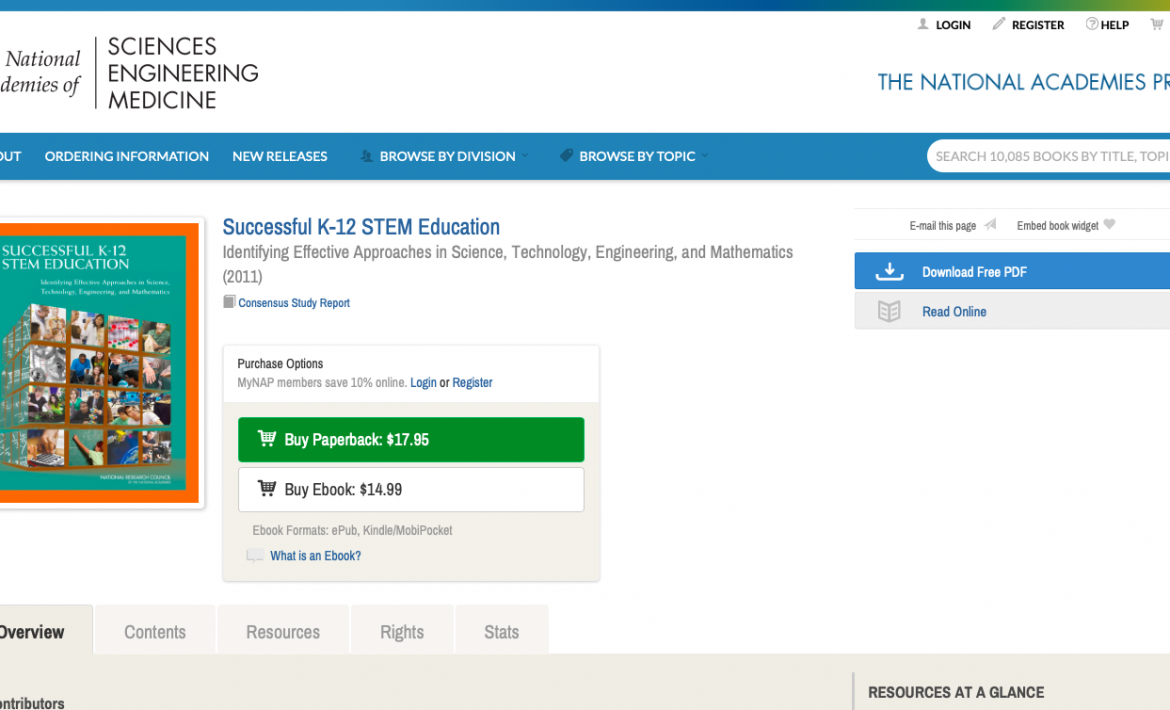Click the Consensus Study Report book icon

tap(229, 302)
